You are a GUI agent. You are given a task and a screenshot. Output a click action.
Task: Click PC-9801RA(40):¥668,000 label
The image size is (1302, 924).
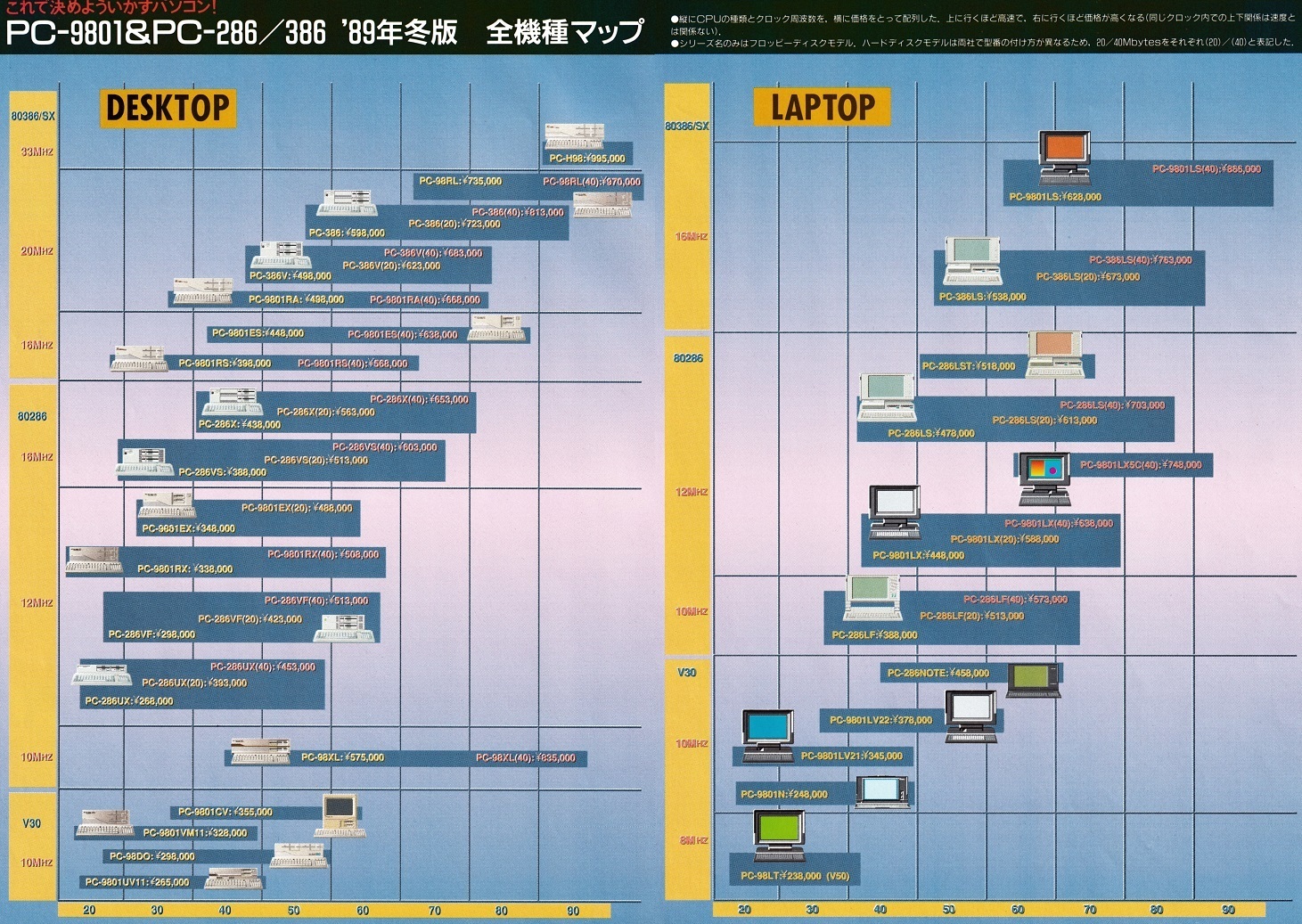pos(425,300)
